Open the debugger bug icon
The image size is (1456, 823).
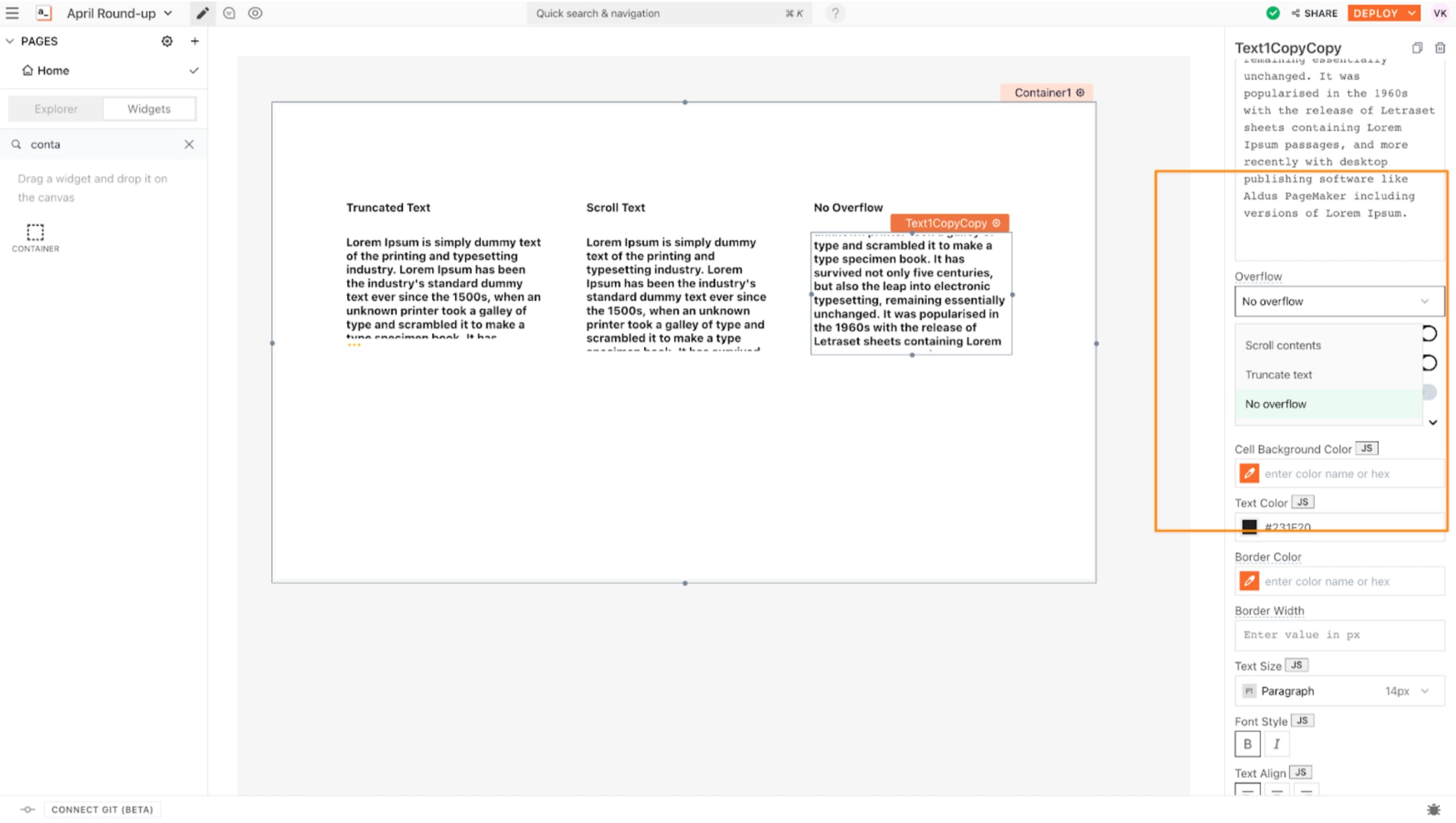pyautogui.click(x=1433, y=809)
